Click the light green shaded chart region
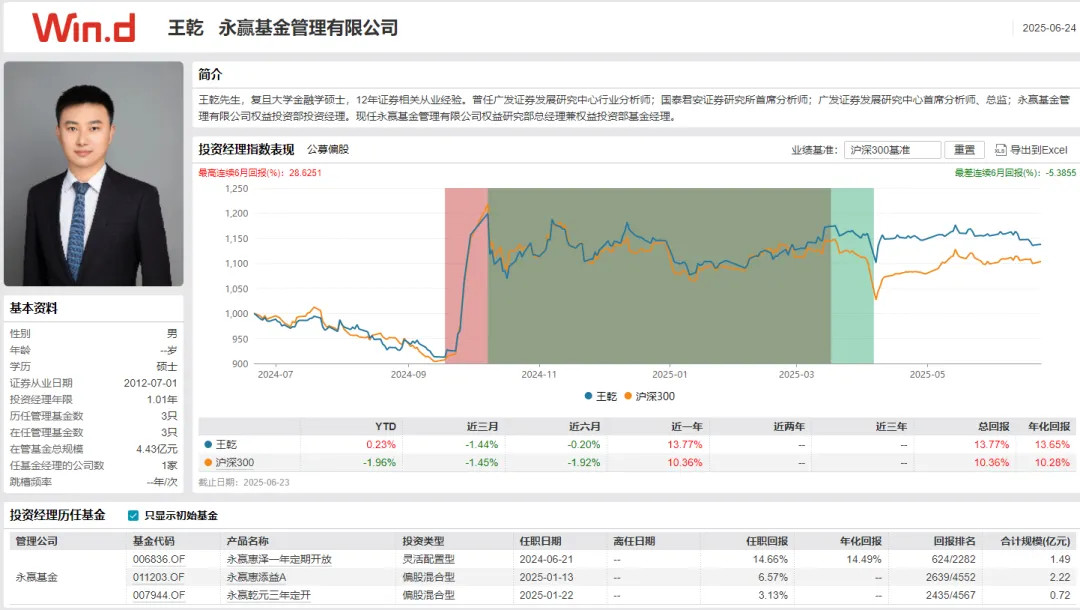The height and width of the screenshot is (610, 1080). point(852,275)
